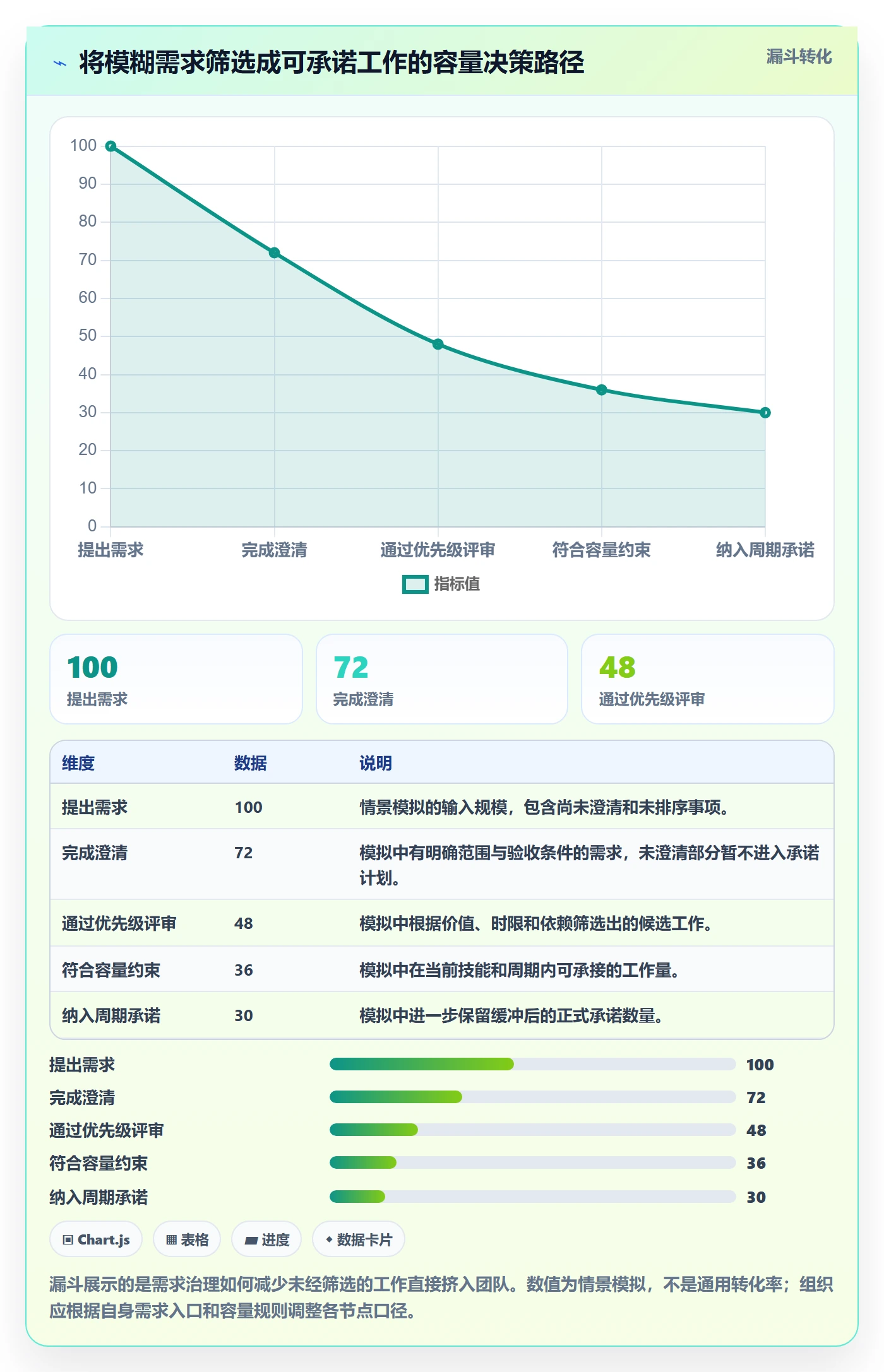Click description 模拟中进一步保留缓冲后的正式承诺数量。
This screenshot has width=884, height=1372.
[x=511, y=1015]
